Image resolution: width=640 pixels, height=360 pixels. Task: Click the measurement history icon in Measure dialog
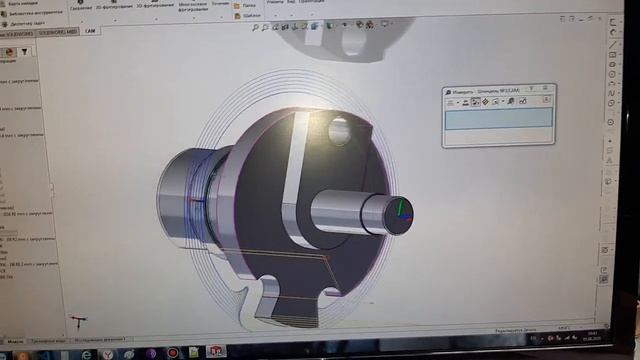pos(511,101)
